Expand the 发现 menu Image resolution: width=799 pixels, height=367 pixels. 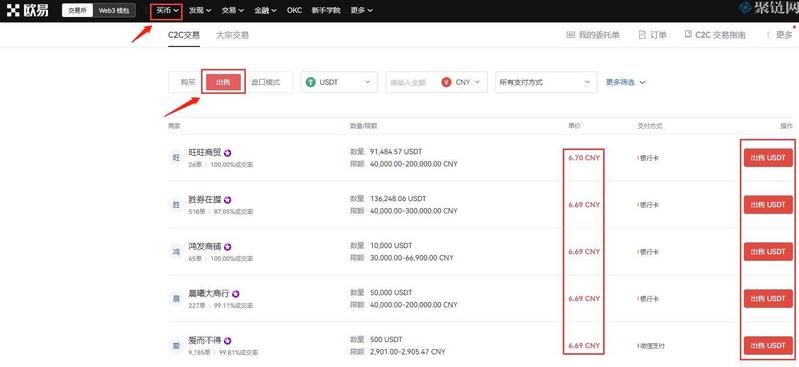pos(200,10)
